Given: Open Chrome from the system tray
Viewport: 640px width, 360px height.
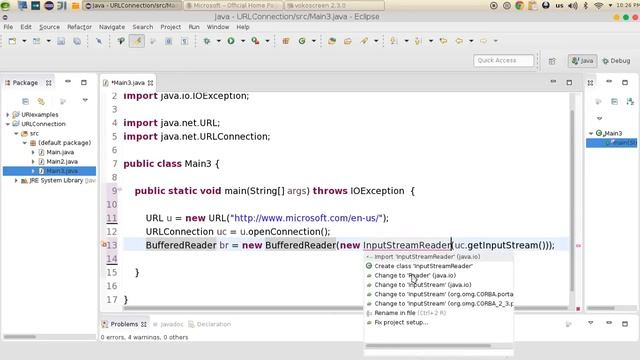Looking at the screenshot, I should (x=520, y=6).
